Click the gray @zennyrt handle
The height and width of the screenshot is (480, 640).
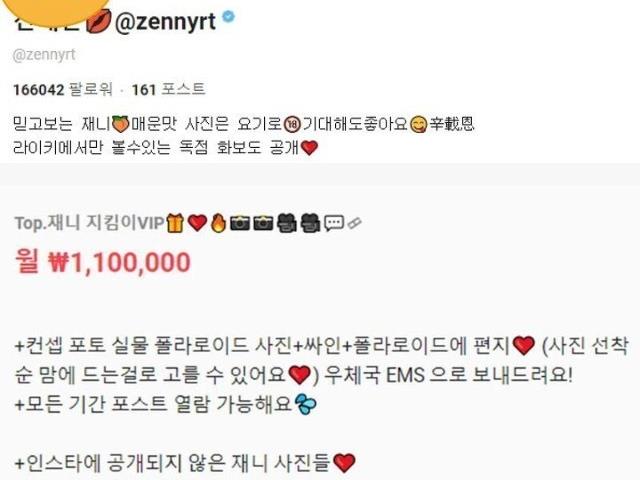point(44,55)
